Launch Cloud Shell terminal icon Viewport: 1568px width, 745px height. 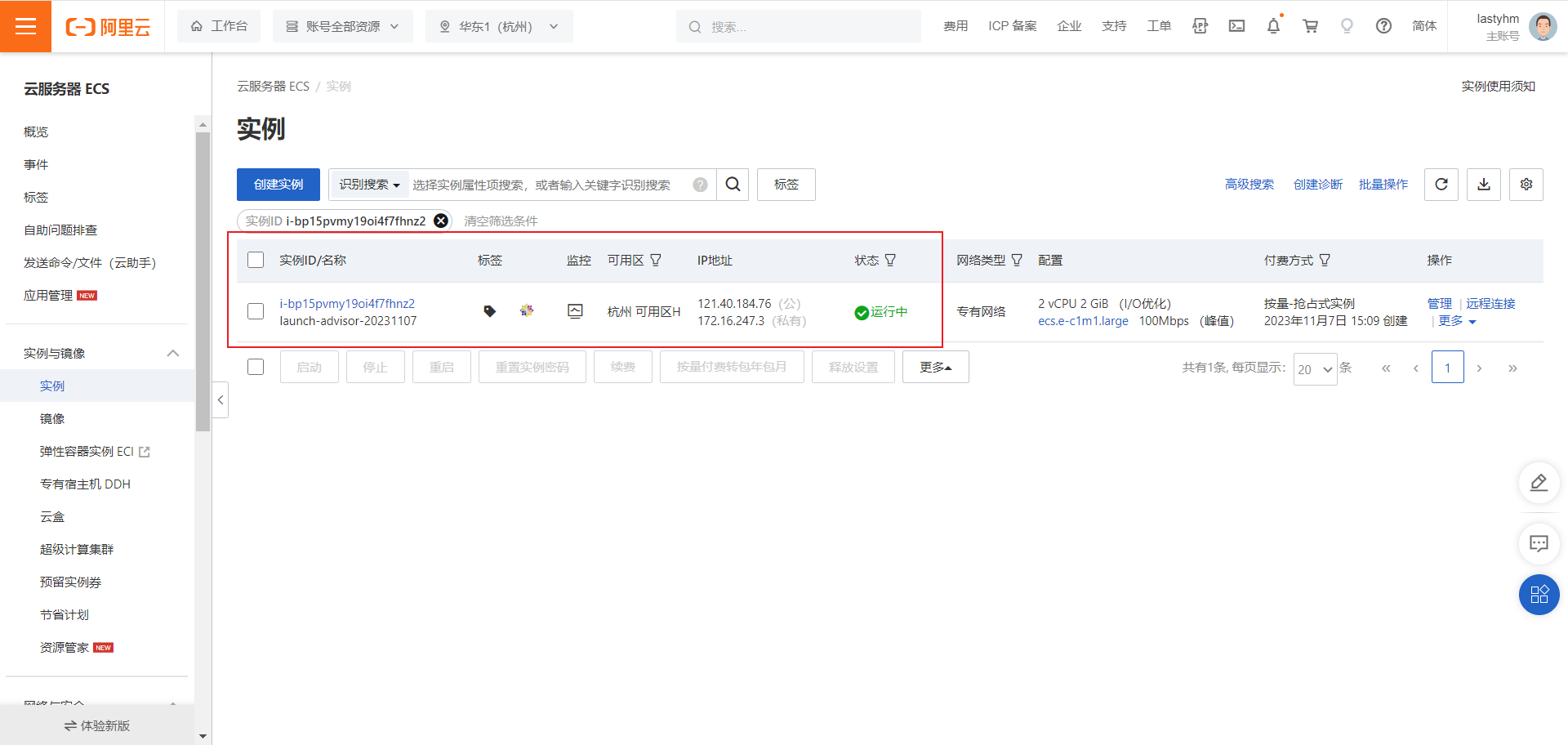[x=1236, y=26]
